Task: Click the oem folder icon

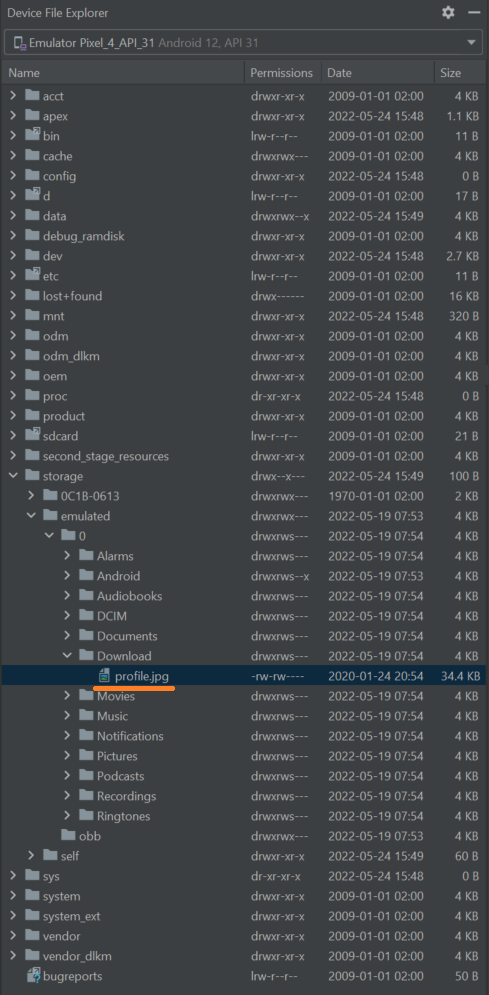Action: point(32,376)
